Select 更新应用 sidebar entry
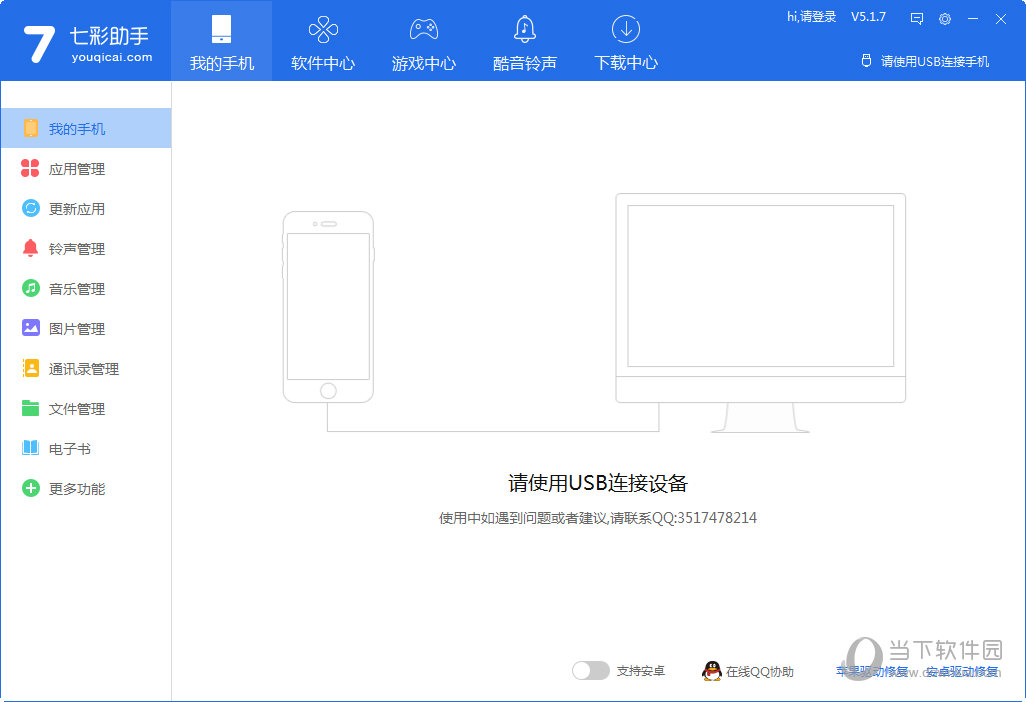 pyautogui.click(x=86, y=209)
